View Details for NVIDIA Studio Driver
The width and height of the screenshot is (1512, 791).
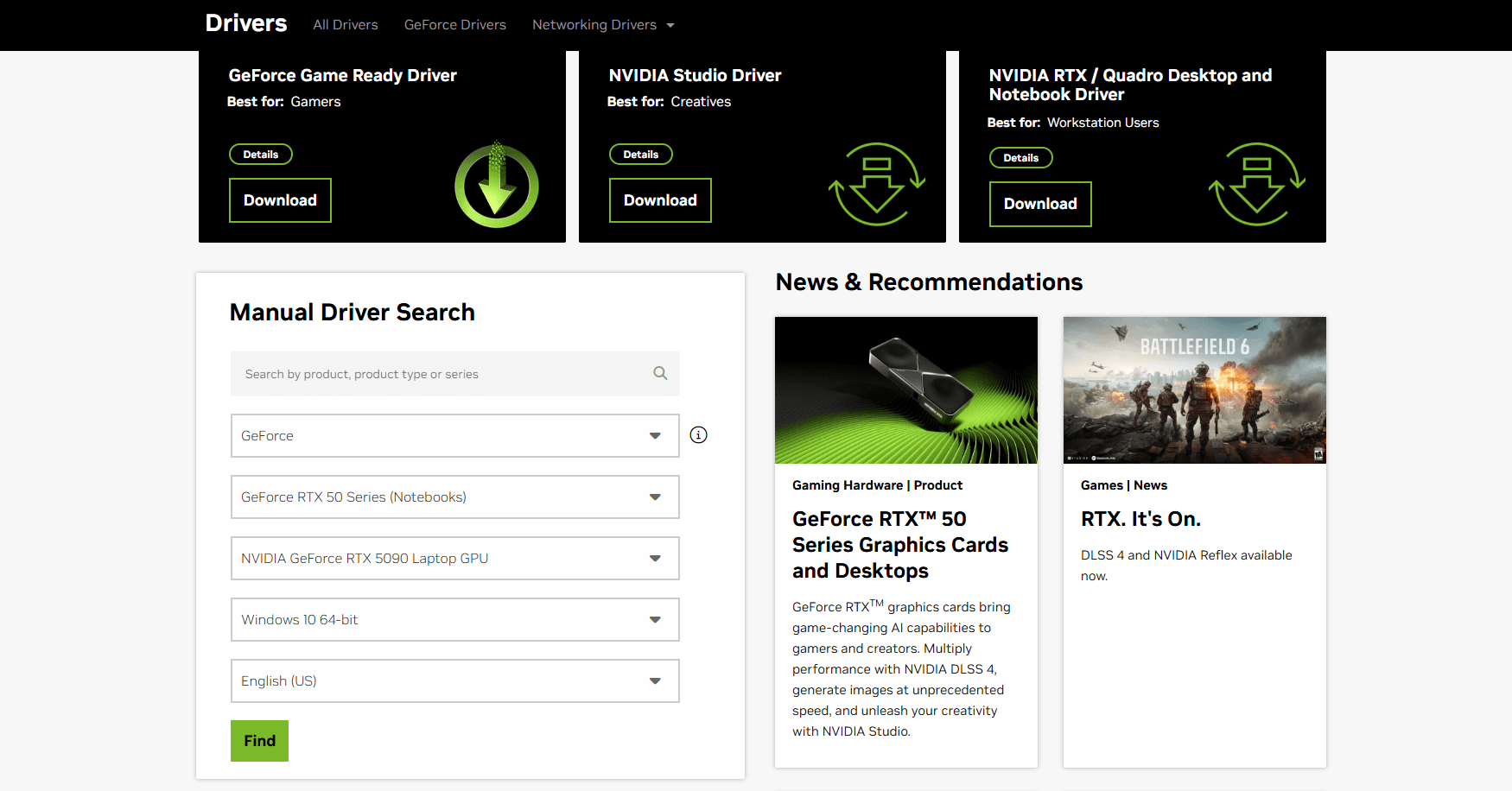641,155
